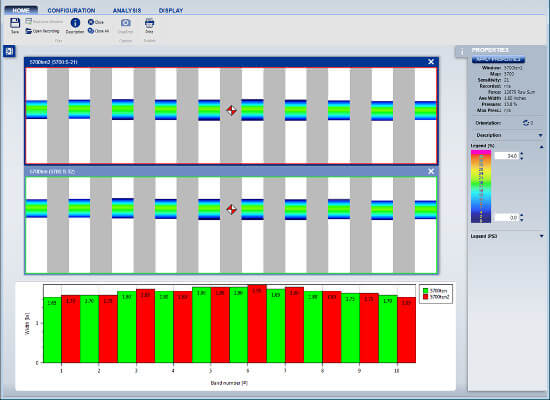The width and height of the screenshot is (550, 400).
Task: Click the Save icon in the ribbon
Action: click(15, 23)
